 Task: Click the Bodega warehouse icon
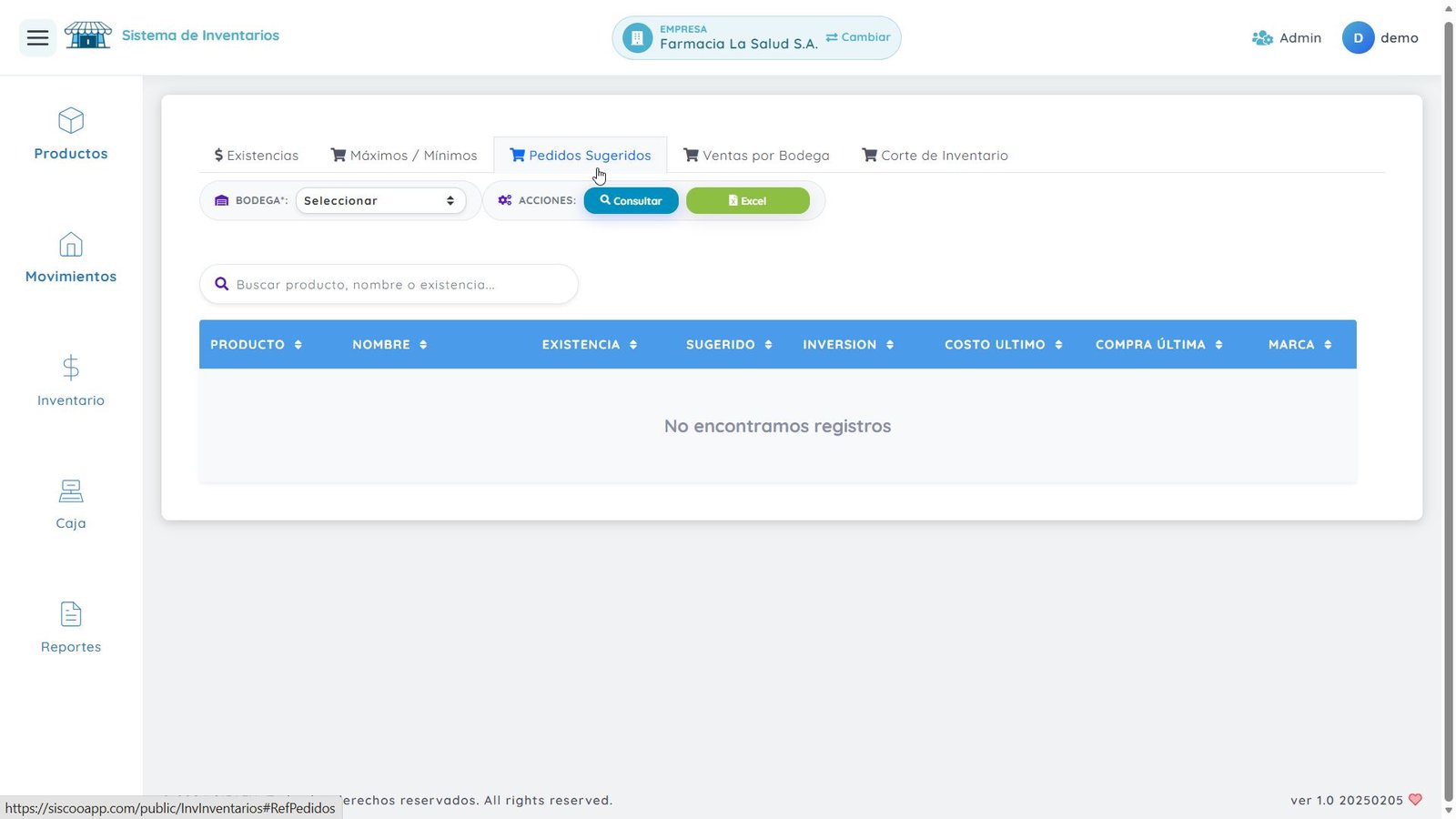click(x=221, y=200)
